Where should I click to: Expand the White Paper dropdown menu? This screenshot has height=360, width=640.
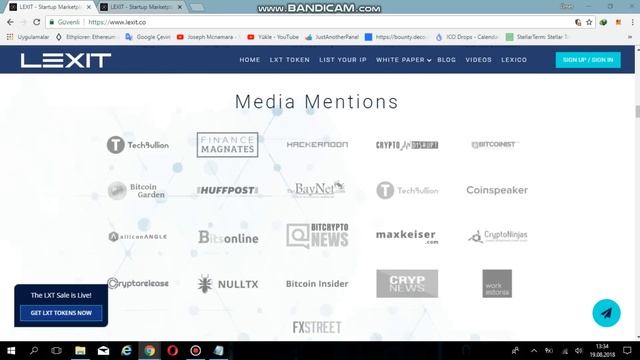[403, 60]
